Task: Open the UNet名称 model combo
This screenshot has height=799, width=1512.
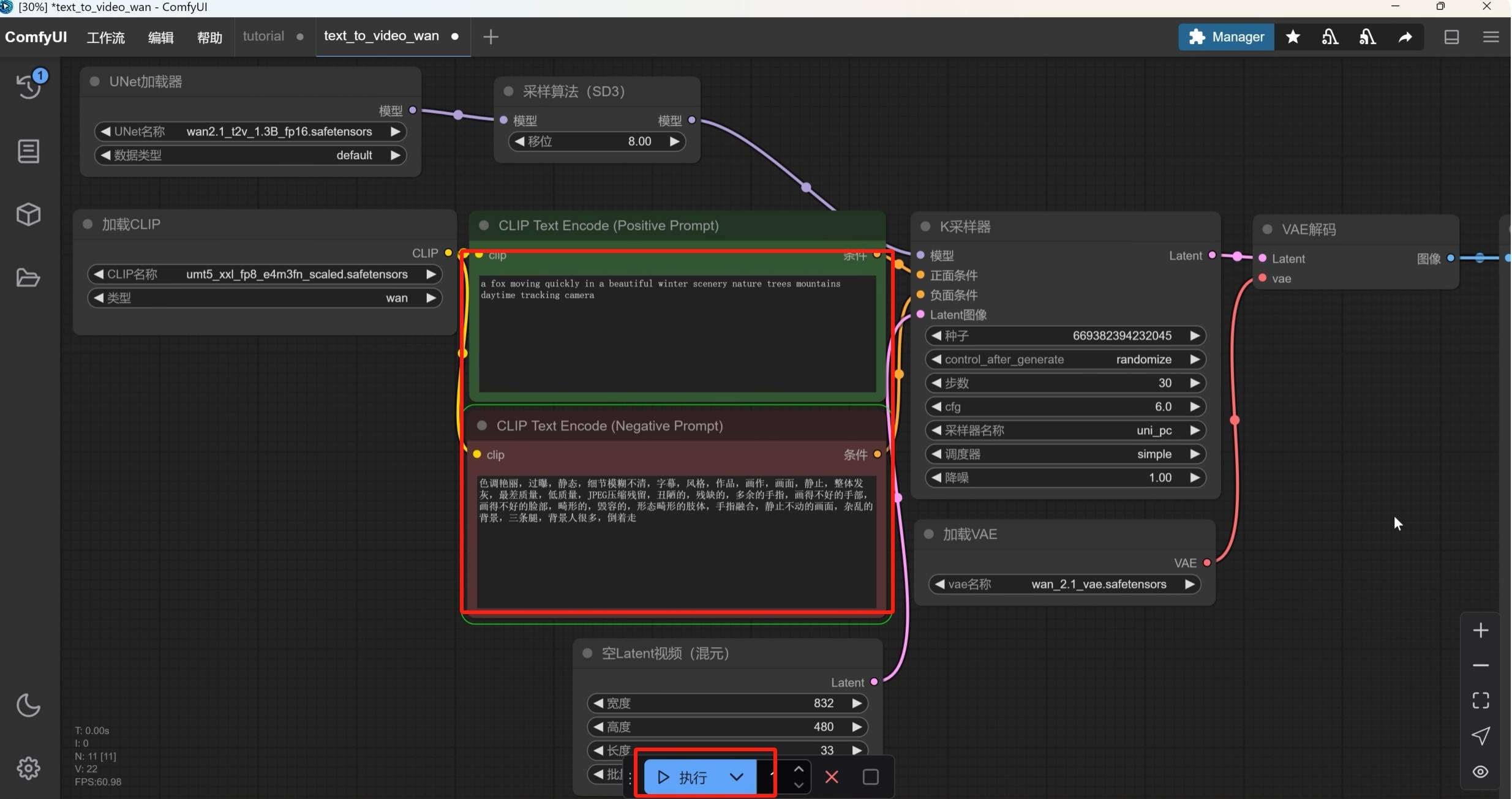Action: 250,132
